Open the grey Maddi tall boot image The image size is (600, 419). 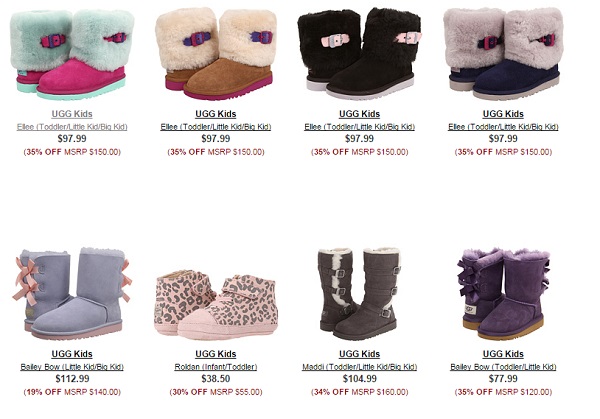359,293
